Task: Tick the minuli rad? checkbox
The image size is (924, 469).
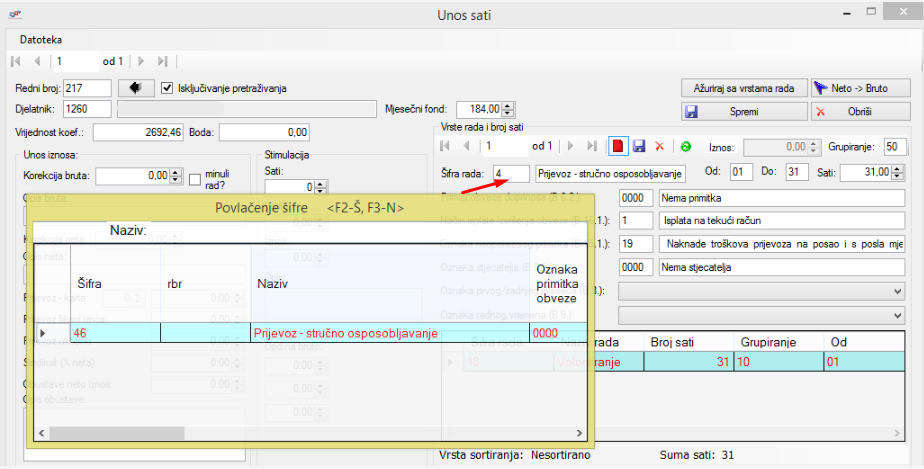Action: [195, 179]
